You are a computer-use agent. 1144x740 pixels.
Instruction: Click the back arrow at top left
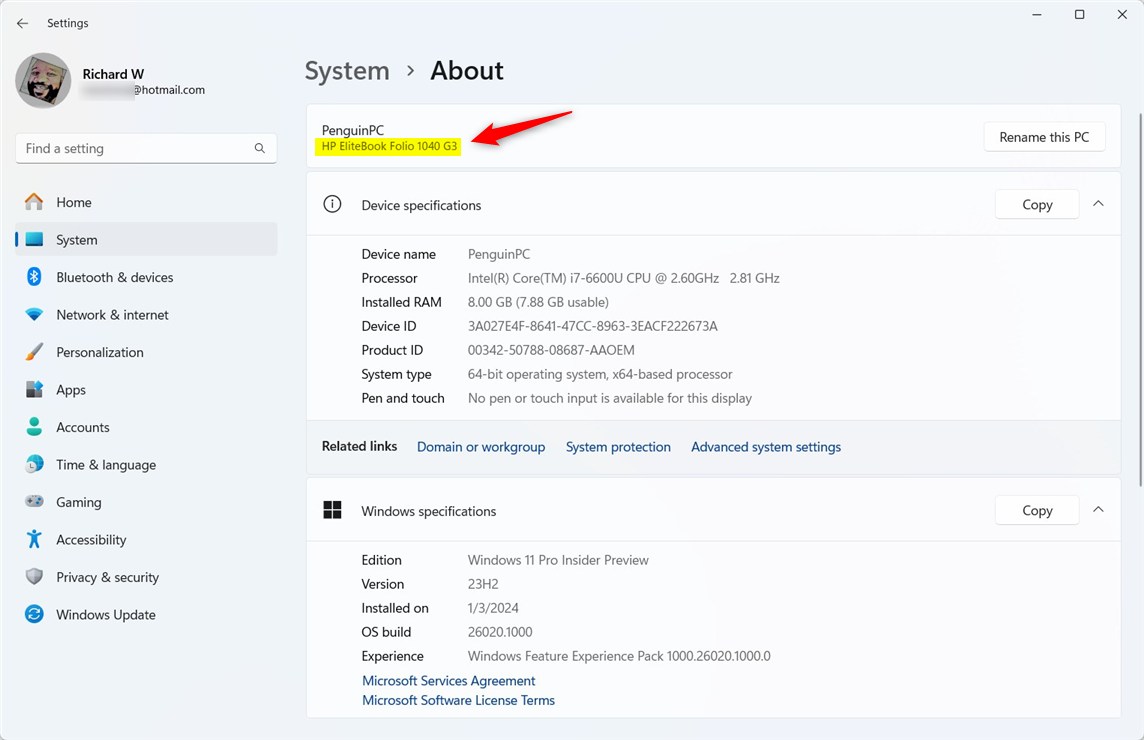coord(22,22)
